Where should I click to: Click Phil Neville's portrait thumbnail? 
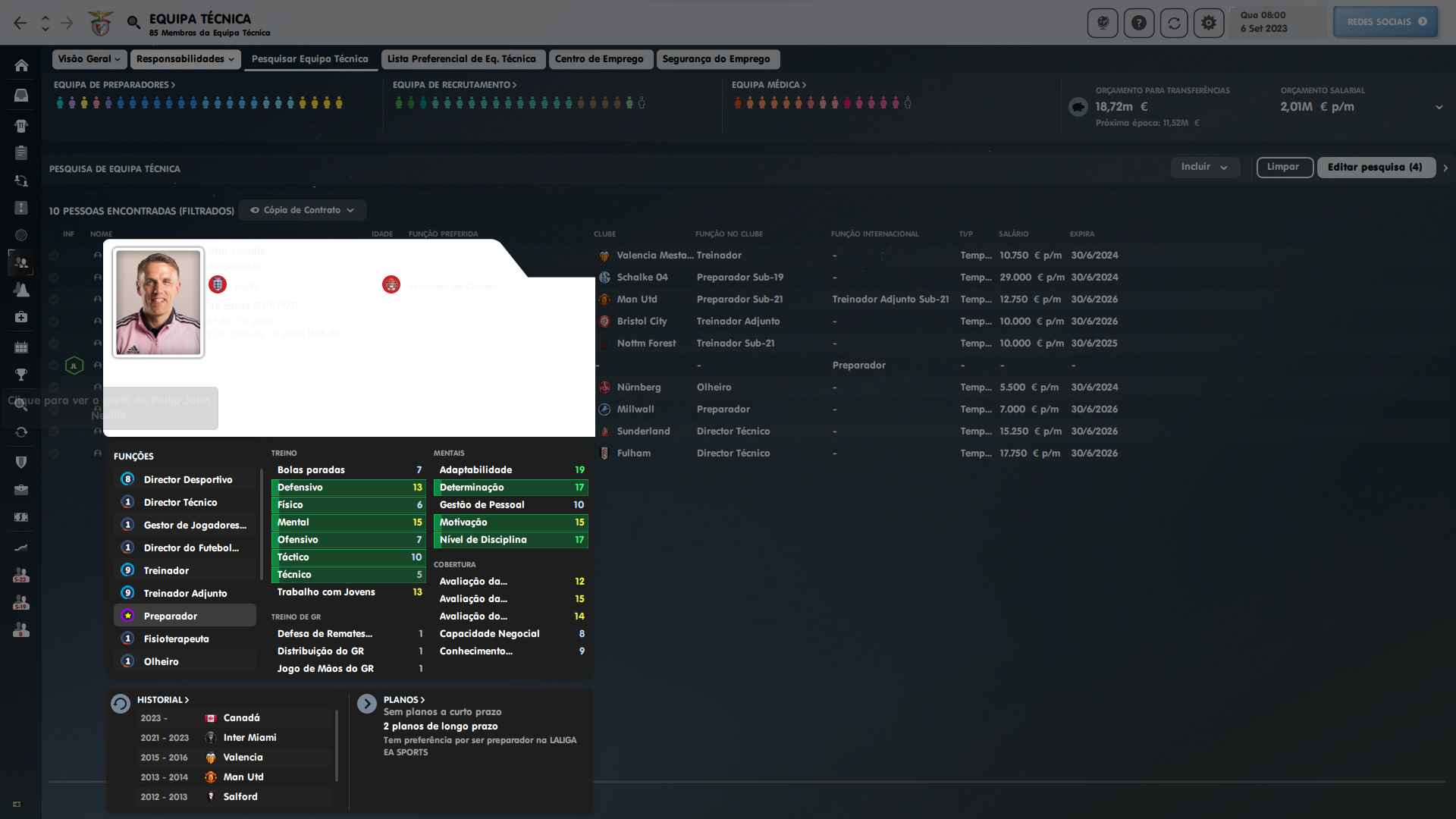(x=158, y=303)
